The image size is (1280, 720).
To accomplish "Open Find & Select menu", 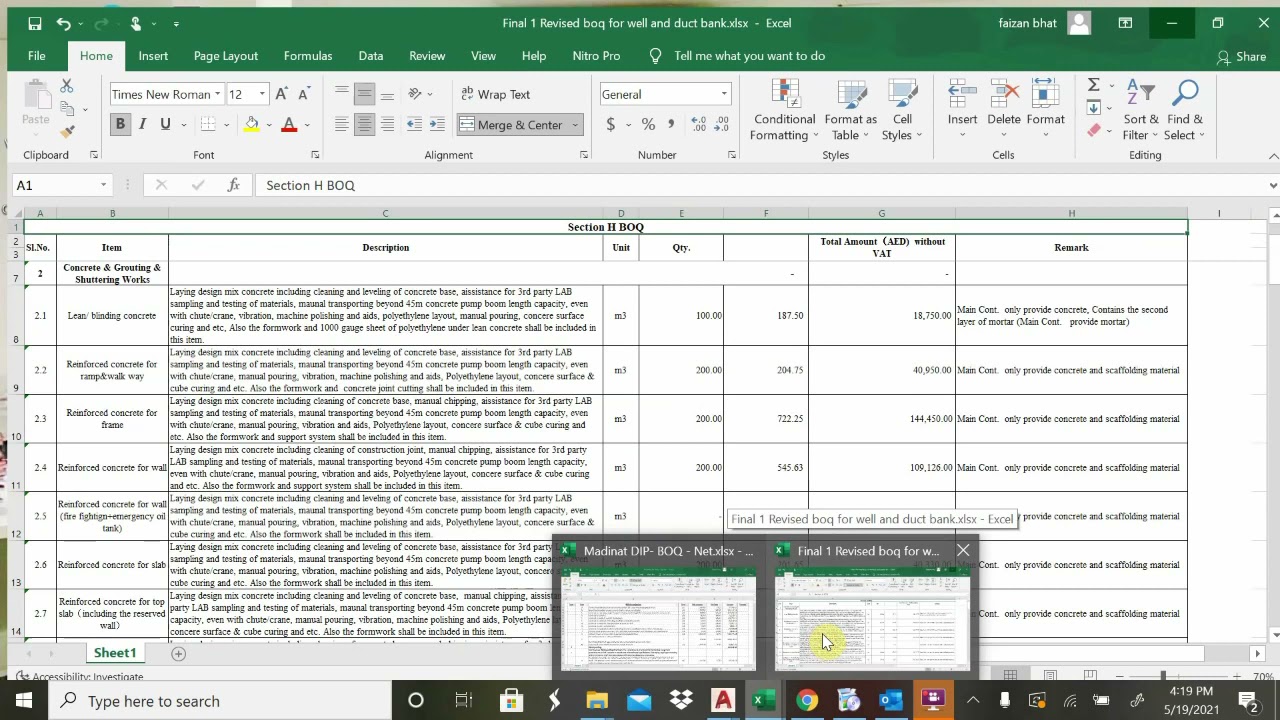I will coord(1185,110).
